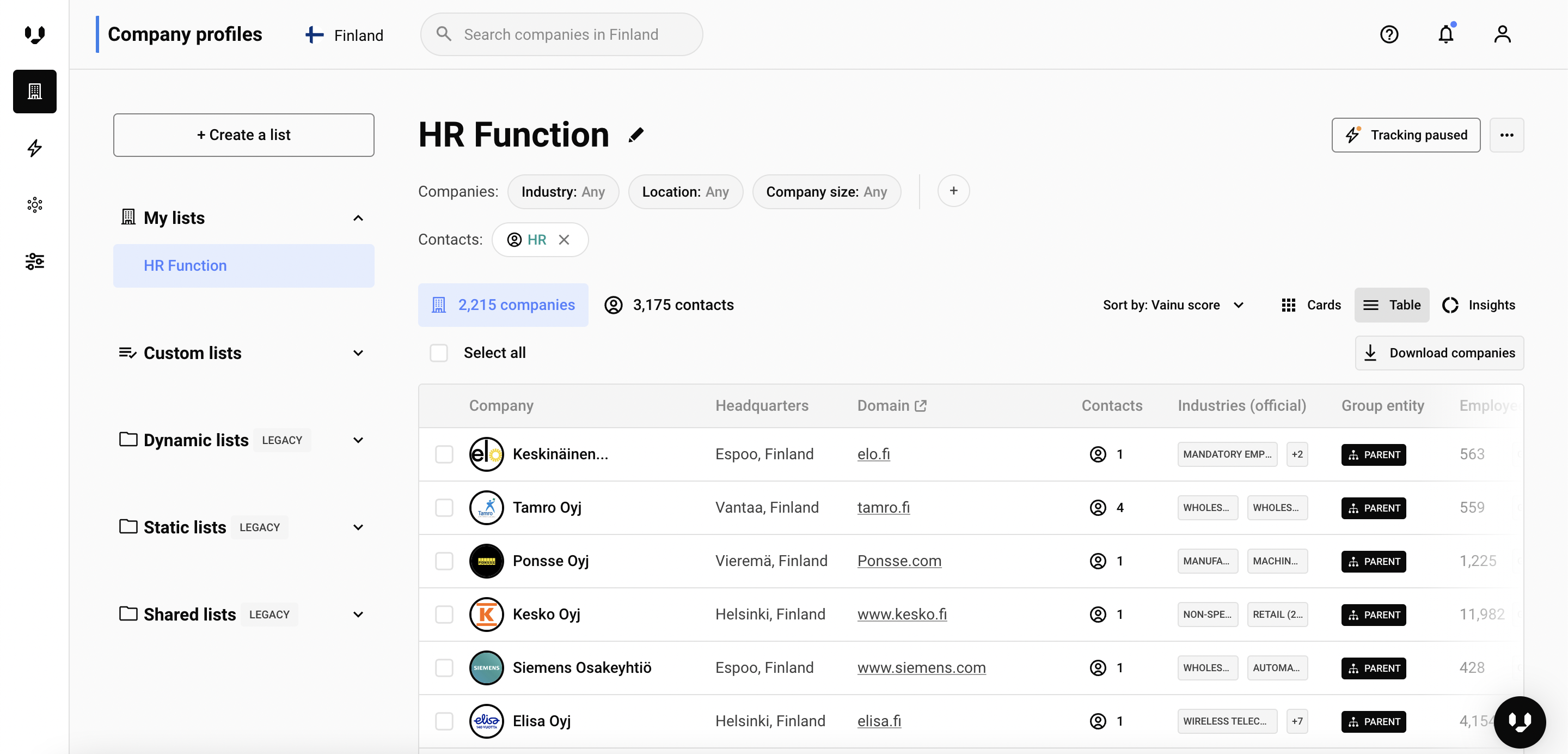Remove the HR contacts filter with X
1568x754 pixels.
[x=563, y=240]
